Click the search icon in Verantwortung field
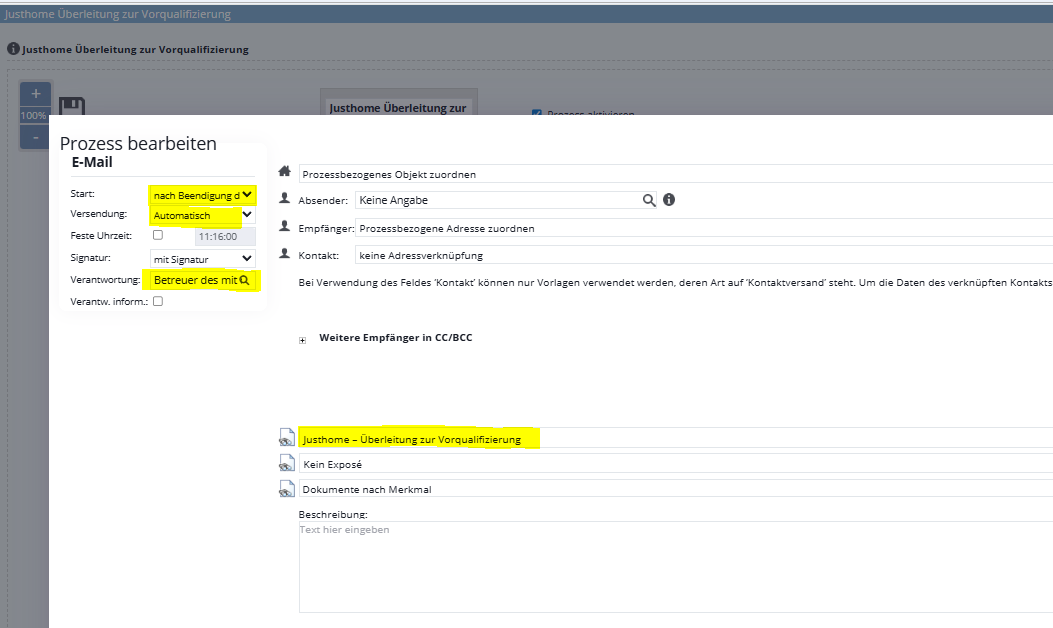 pyautogui.click(x=245, y=281)
